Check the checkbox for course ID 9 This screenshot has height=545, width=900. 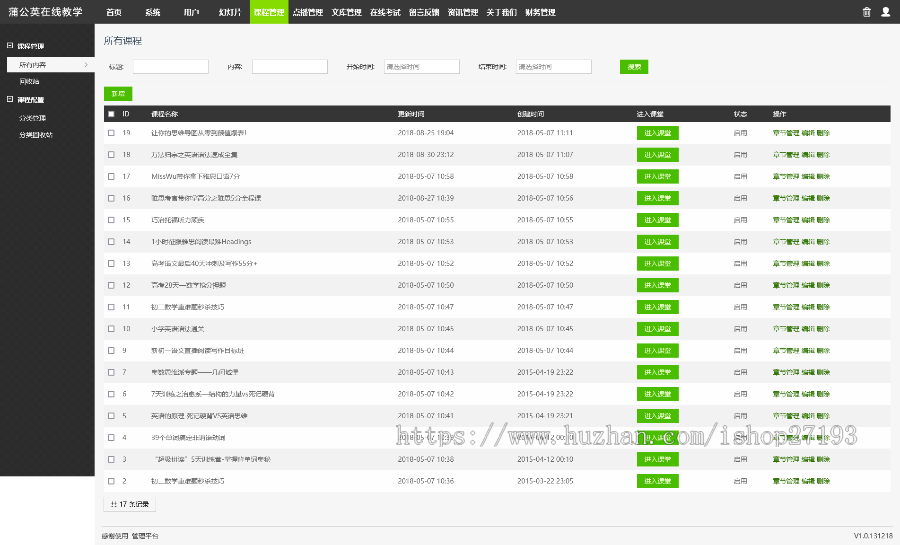pos(111,351)
